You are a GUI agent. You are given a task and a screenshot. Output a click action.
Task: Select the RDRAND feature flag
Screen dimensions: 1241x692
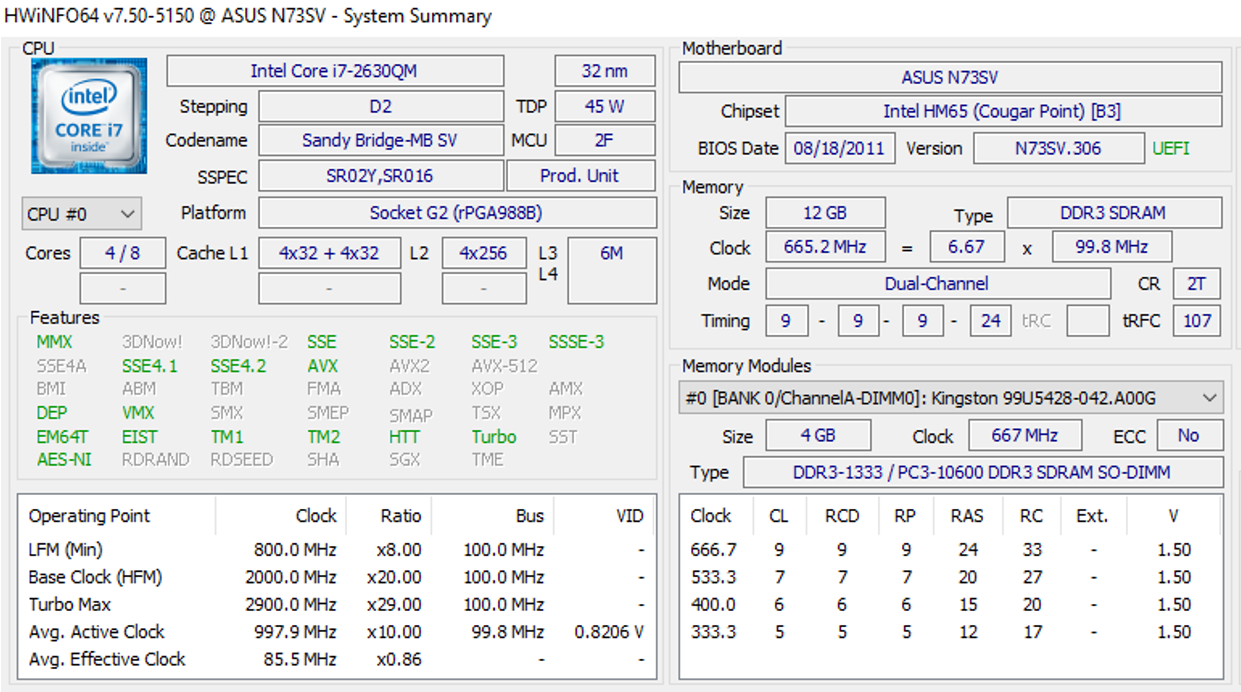click(155, 460)
